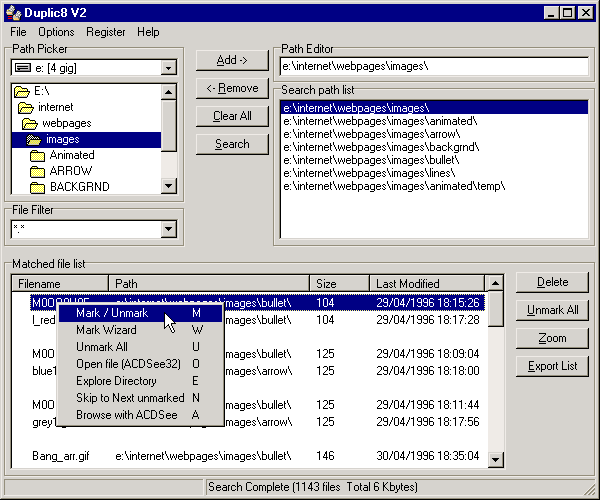Click the Duplic8 title bar app icon
The height and width of the screenshot is (500, 600).
point(12,12)
